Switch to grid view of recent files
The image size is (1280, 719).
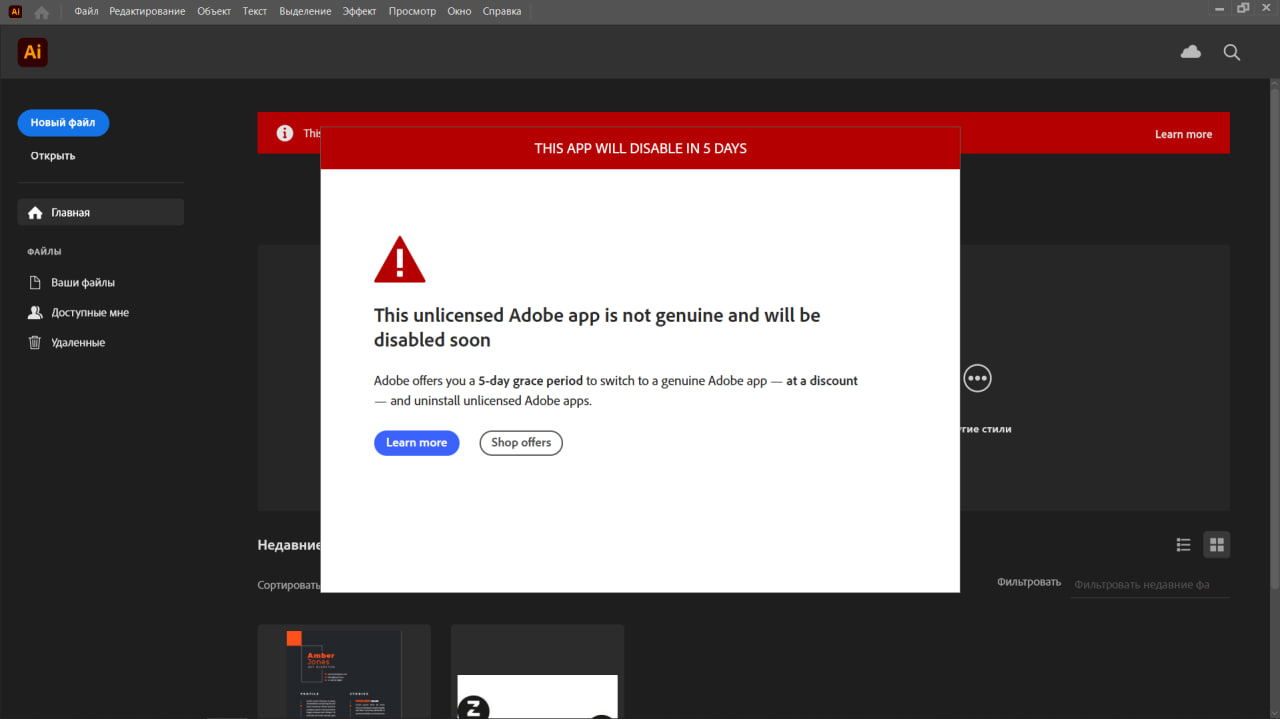[x=1216, y=545]
